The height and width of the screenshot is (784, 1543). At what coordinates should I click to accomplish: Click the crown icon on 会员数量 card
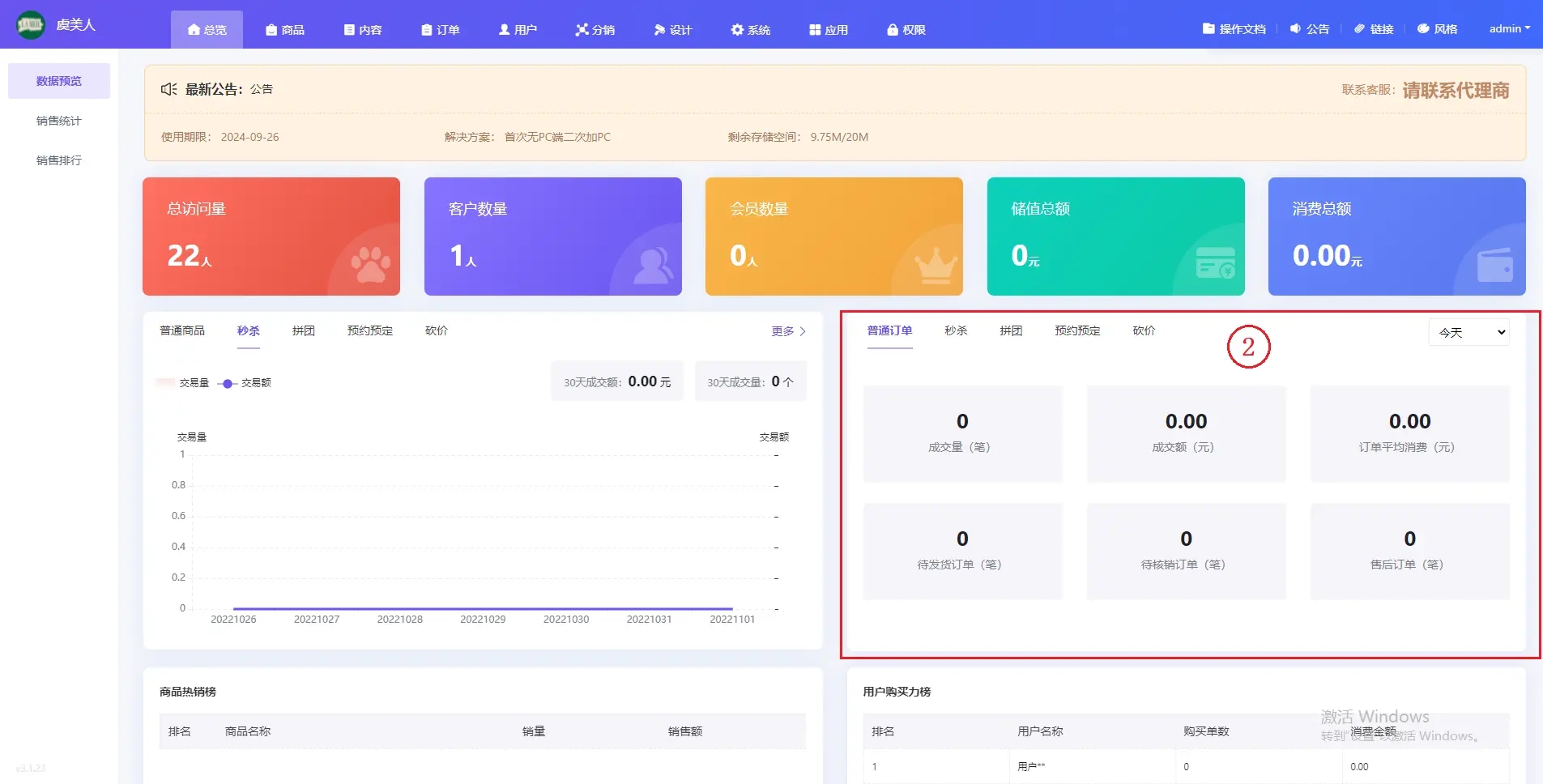tap(935, 265)
